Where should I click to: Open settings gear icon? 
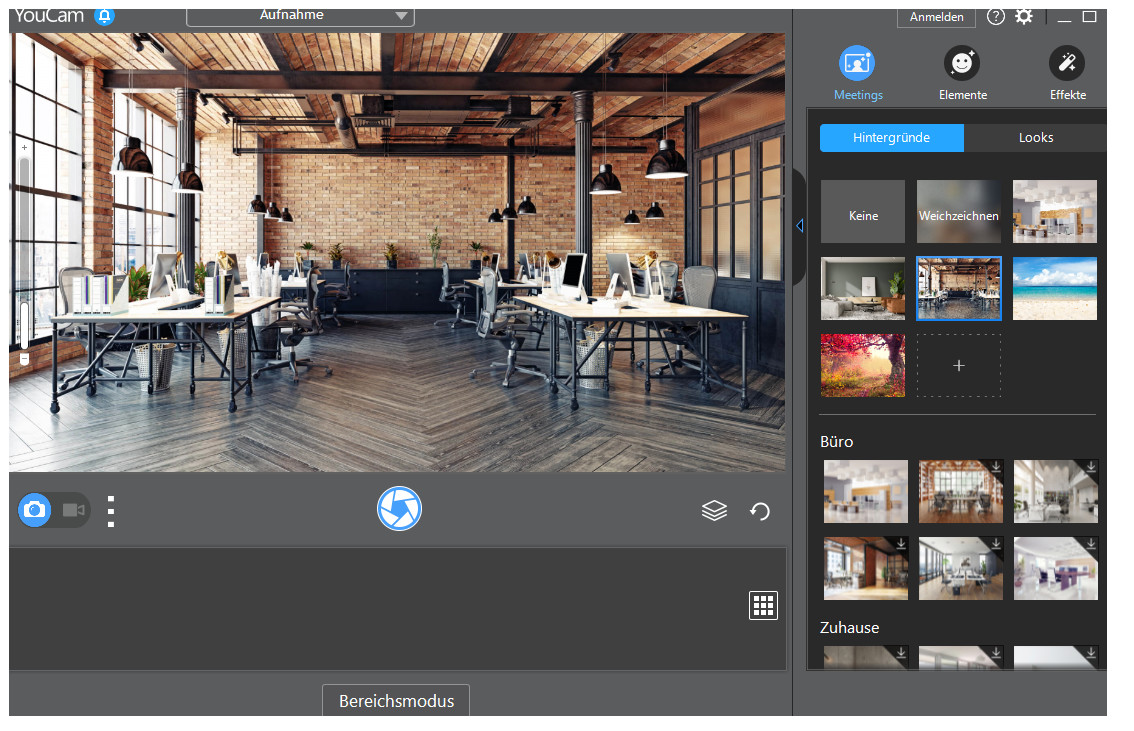1024,16
